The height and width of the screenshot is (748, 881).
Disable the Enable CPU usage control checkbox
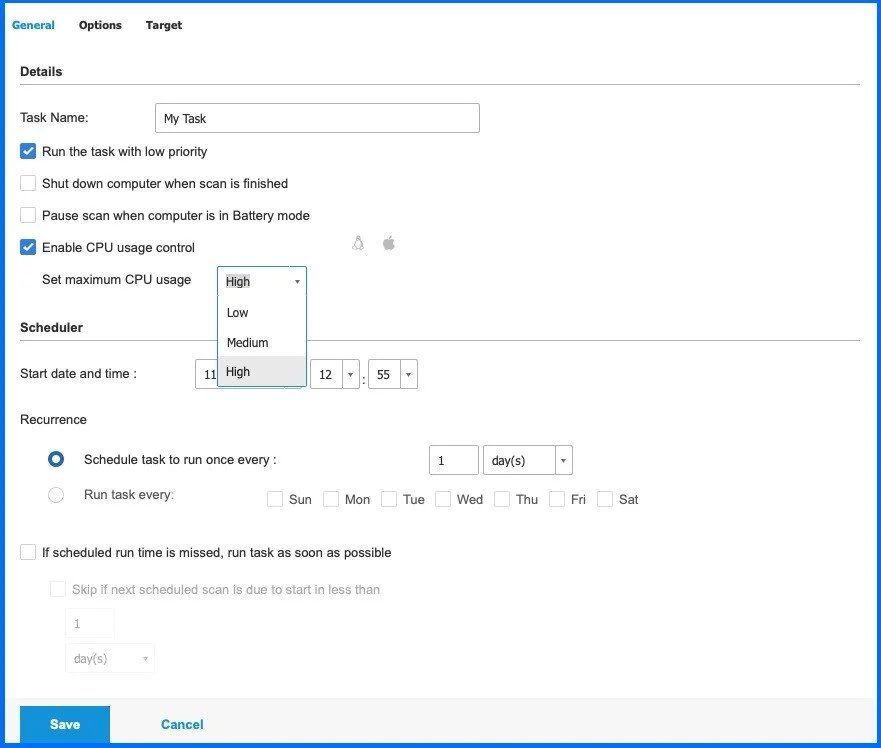28,248
